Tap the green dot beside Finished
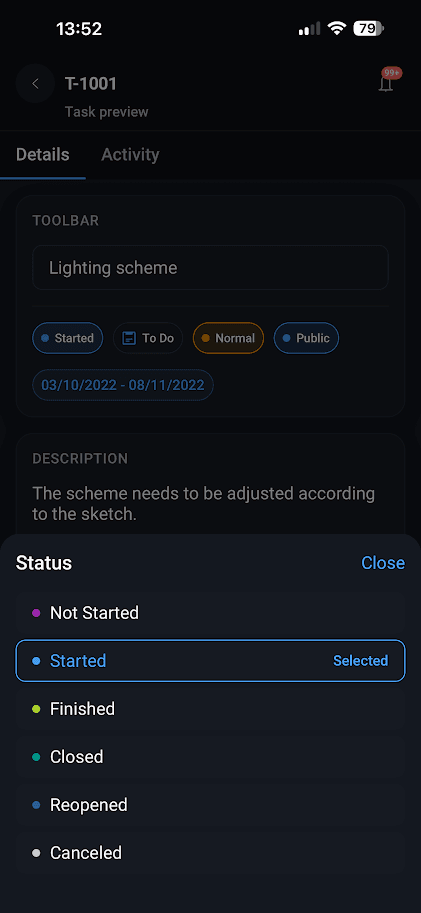The height and width of the screenshot is (913, 421). pos(36,709)
